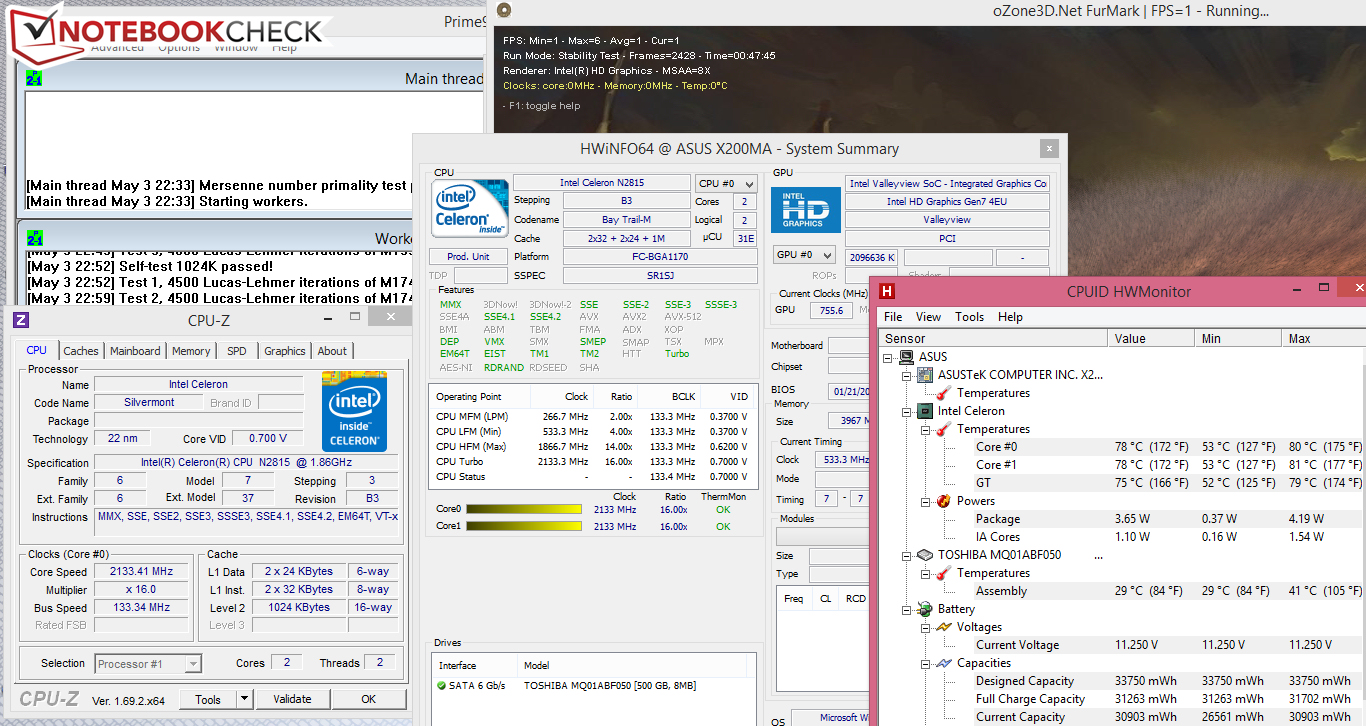Click the Capacities icon under Battery
This screenshot has width=1366, height=726.
point(944,663)
